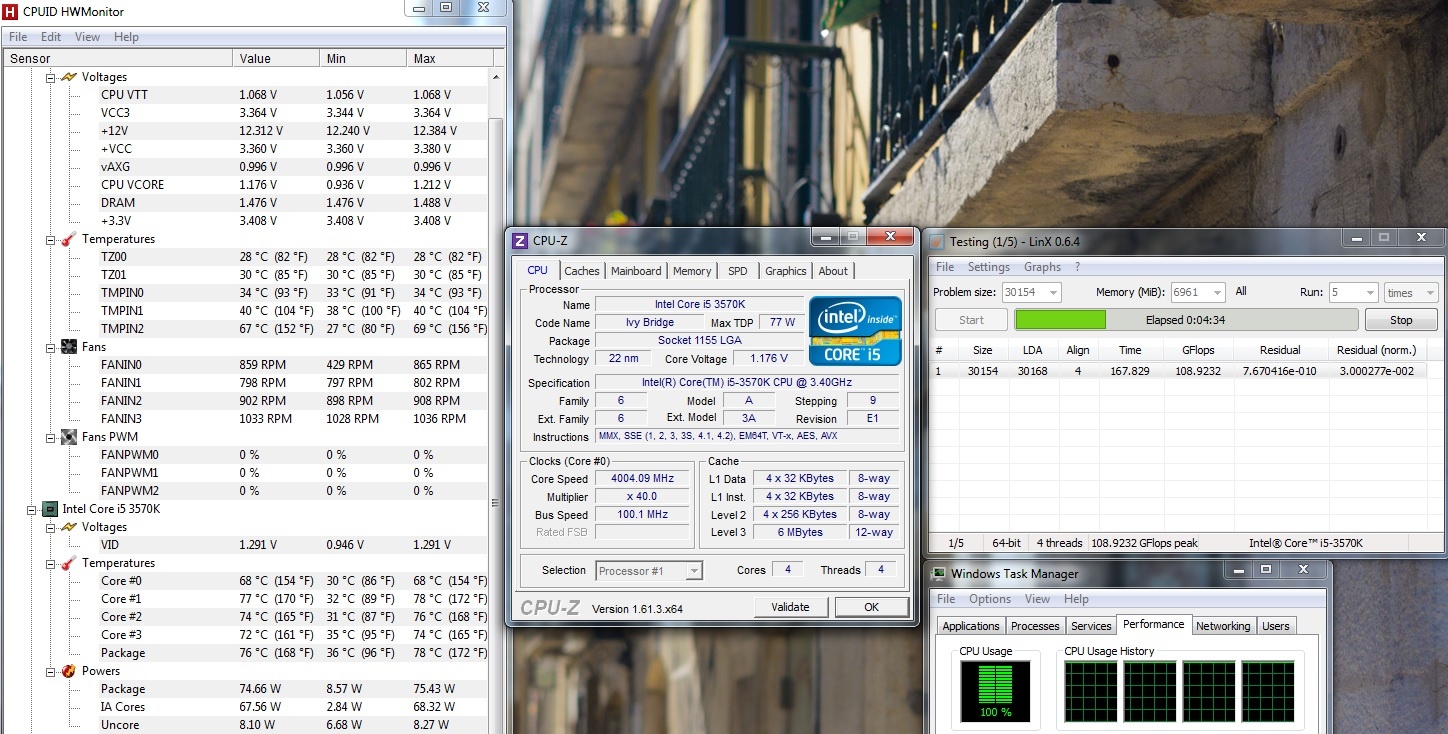Click the Fans icon in sensor tree
Screen dimensions: 1448x734
tap(69, 347)
